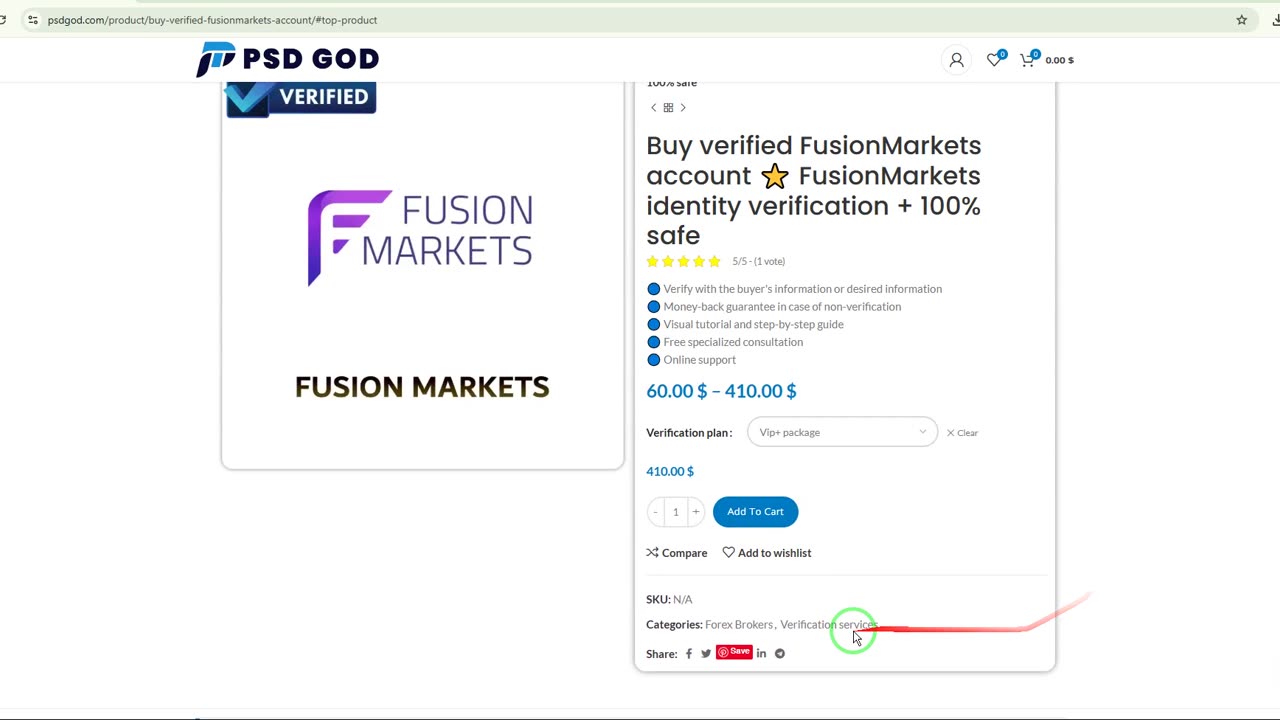Decrease quantity with minus button

656,512
